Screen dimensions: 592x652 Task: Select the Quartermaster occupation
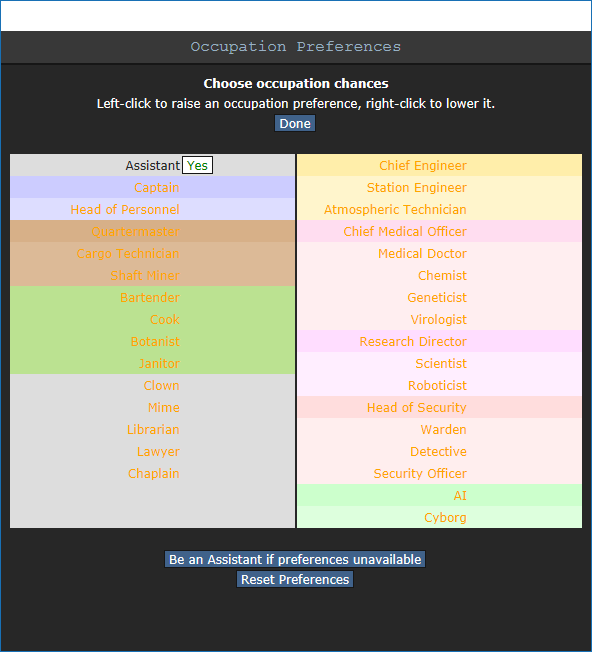(136, 232)
